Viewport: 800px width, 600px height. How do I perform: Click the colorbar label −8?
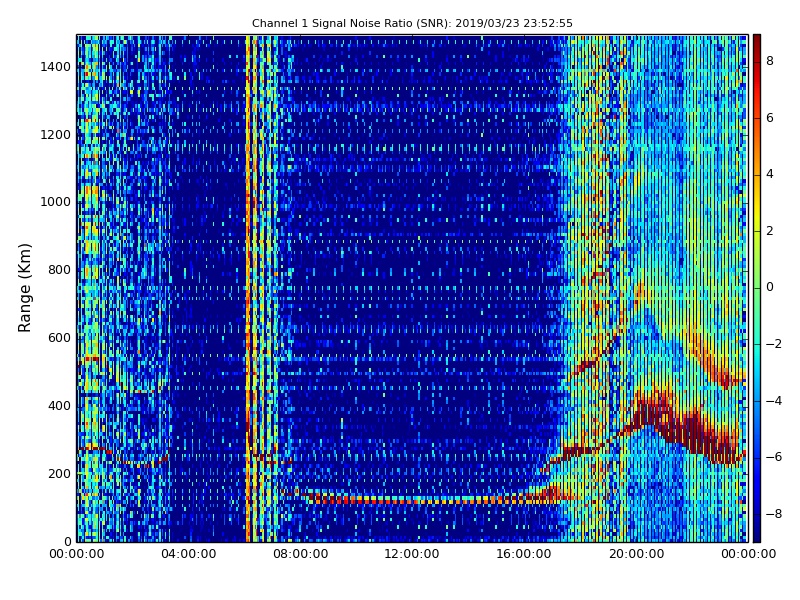774,514
